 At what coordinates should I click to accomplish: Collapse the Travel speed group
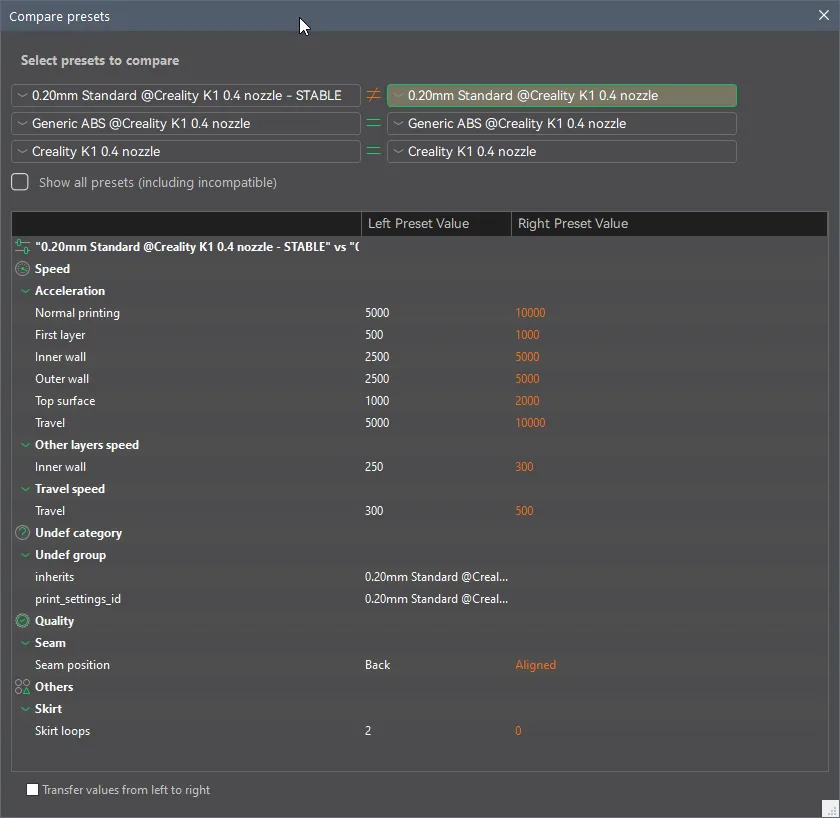tap(25, 489)
